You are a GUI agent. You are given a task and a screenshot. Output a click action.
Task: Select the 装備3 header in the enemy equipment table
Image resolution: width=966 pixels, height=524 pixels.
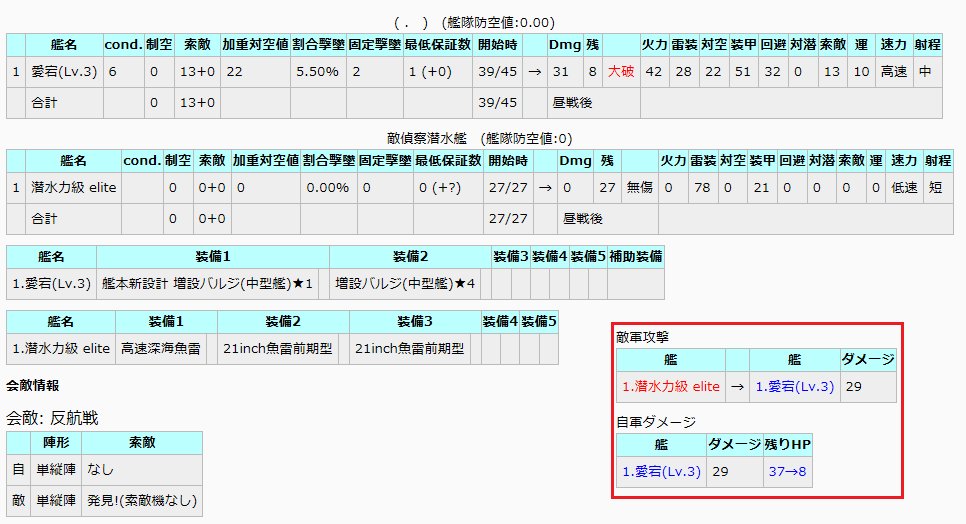pos(412,321)
